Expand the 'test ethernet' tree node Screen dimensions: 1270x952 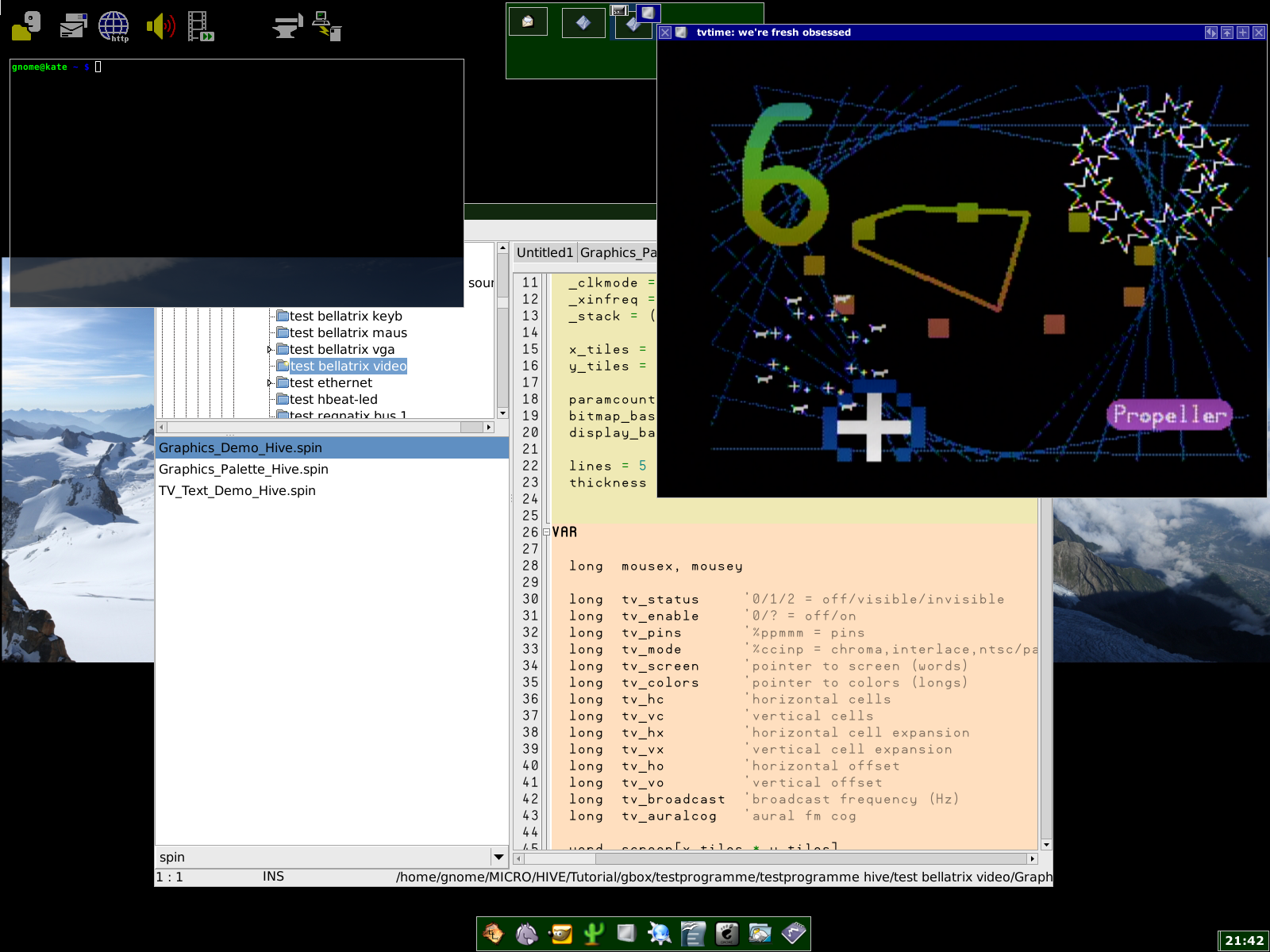point(270,382)
